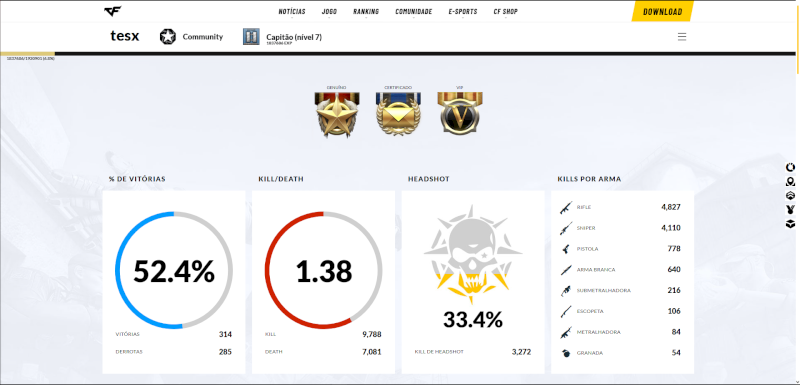Click the Kill count 9,788
800x385 pixels.
pyautogui.click(x=372, y=335)
